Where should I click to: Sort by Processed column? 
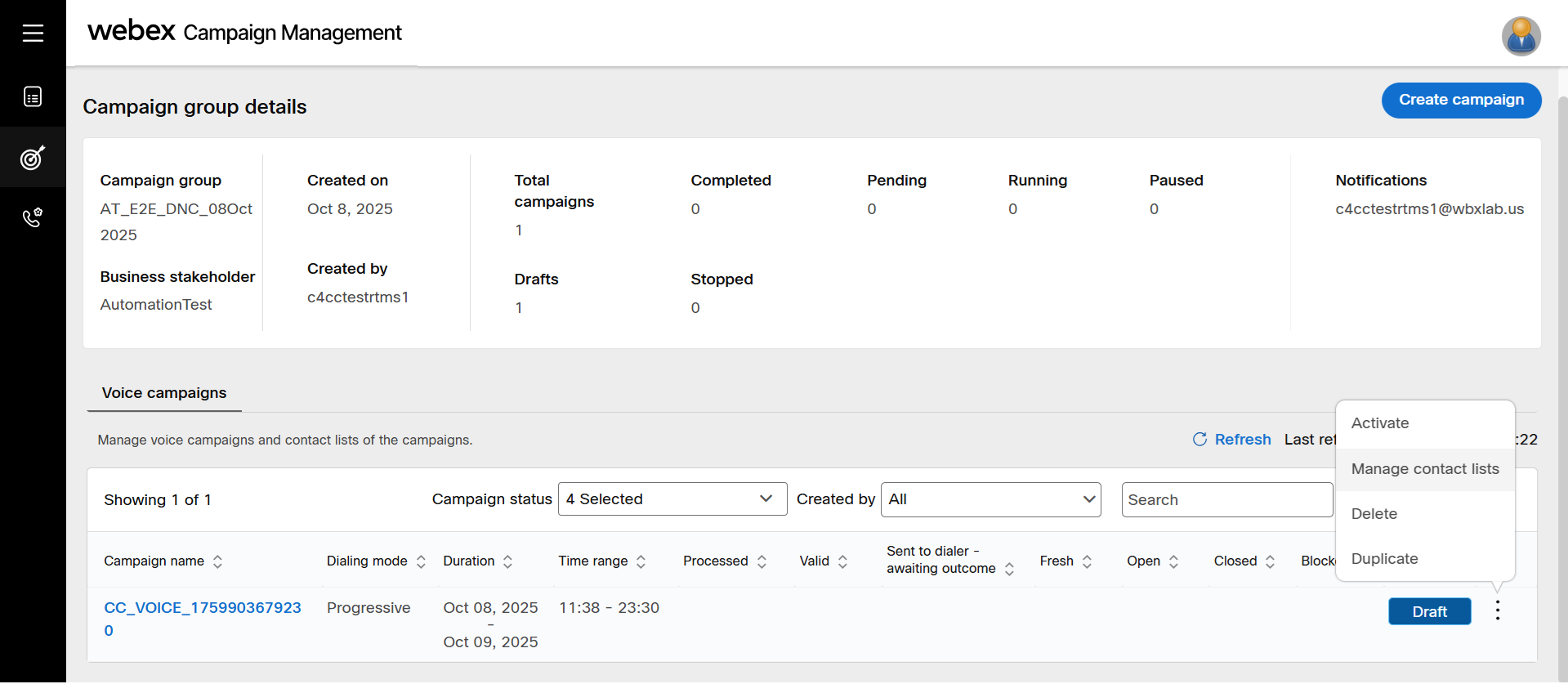pos(762,561)
